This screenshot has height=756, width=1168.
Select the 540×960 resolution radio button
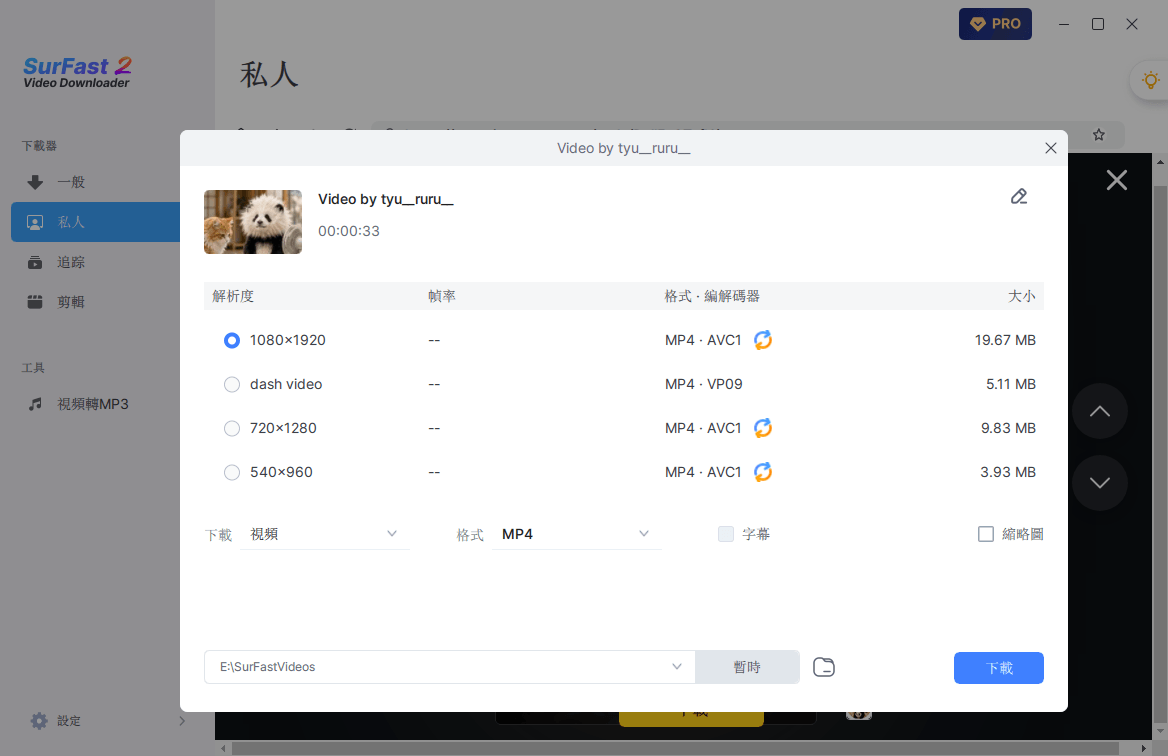click(232, 472)
